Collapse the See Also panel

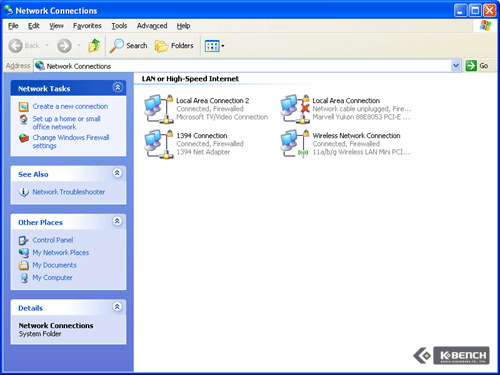[x=117, y=173]
